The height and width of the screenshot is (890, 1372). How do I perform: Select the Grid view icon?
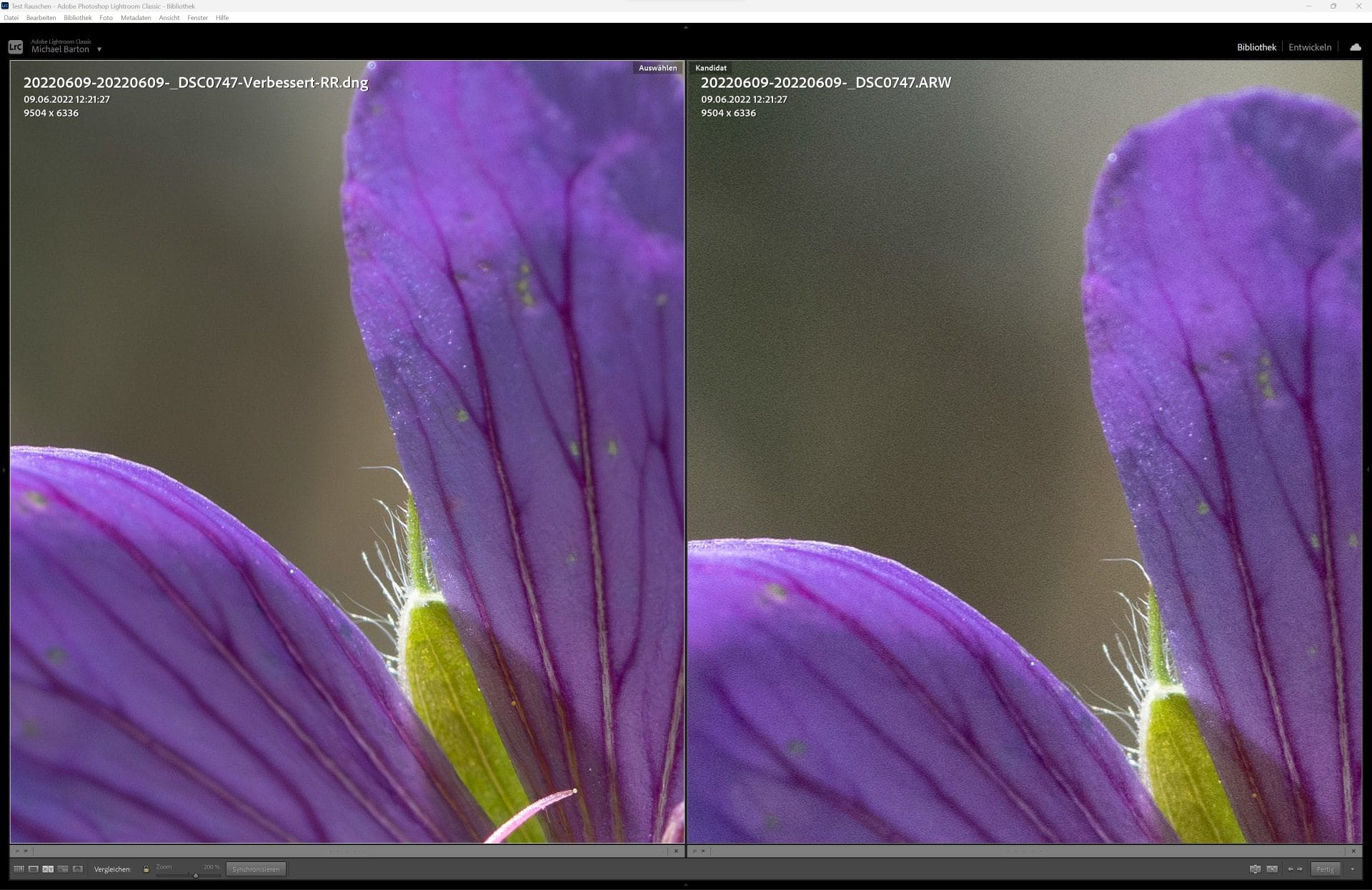coord(19,869)
